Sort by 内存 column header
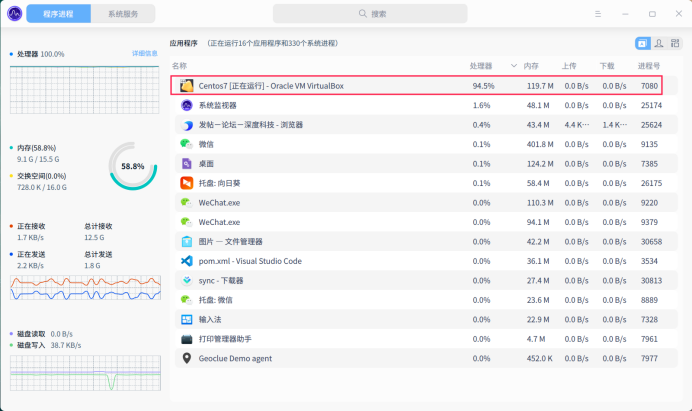The width and height of the screenshot is (692, 411). point(531,66)
